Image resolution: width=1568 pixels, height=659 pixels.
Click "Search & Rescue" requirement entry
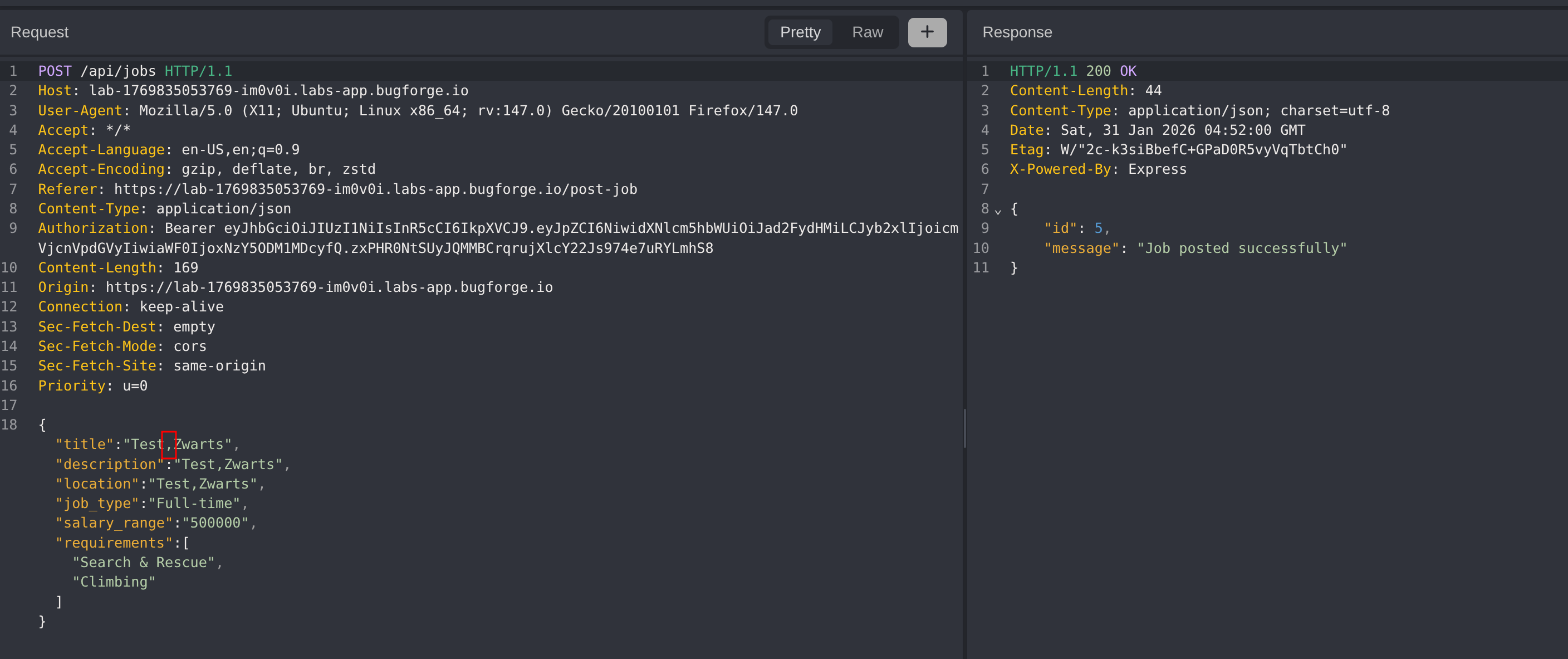click(144, 563)
